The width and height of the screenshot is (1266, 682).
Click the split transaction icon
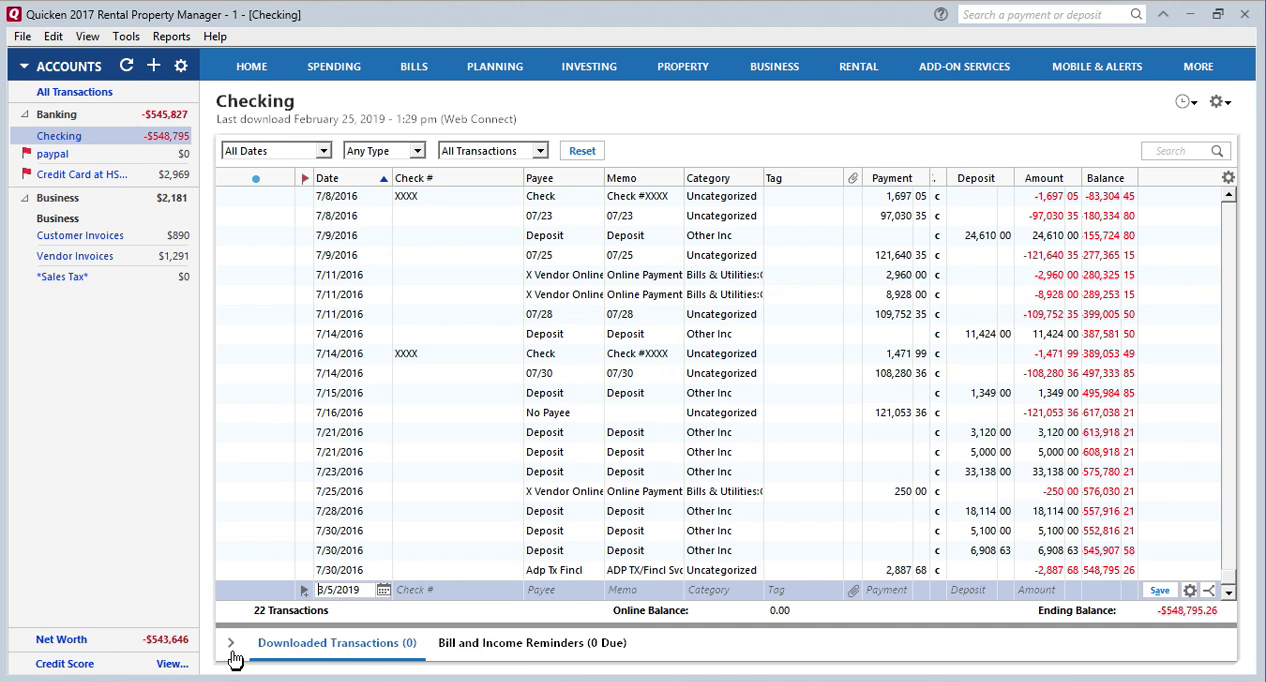(1209, 591)
